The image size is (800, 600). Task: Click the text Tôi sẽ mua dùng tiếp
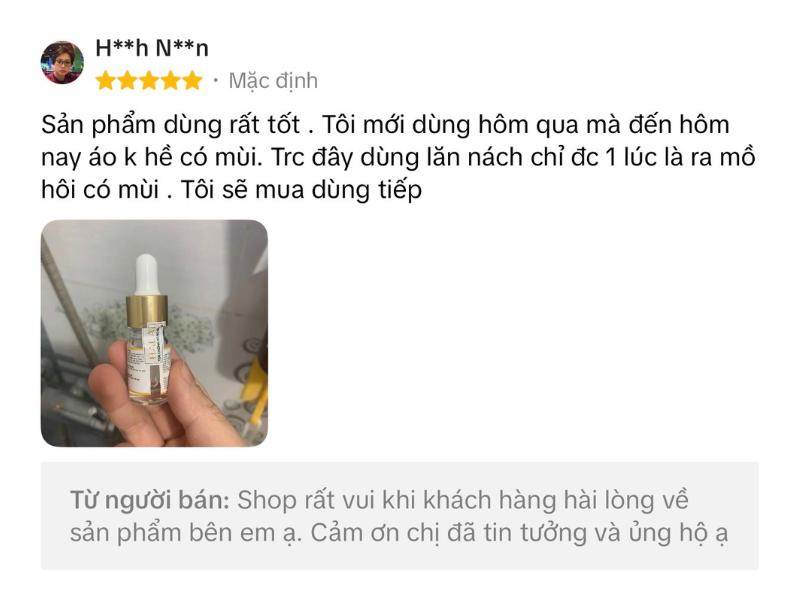(x=301, y=190)
